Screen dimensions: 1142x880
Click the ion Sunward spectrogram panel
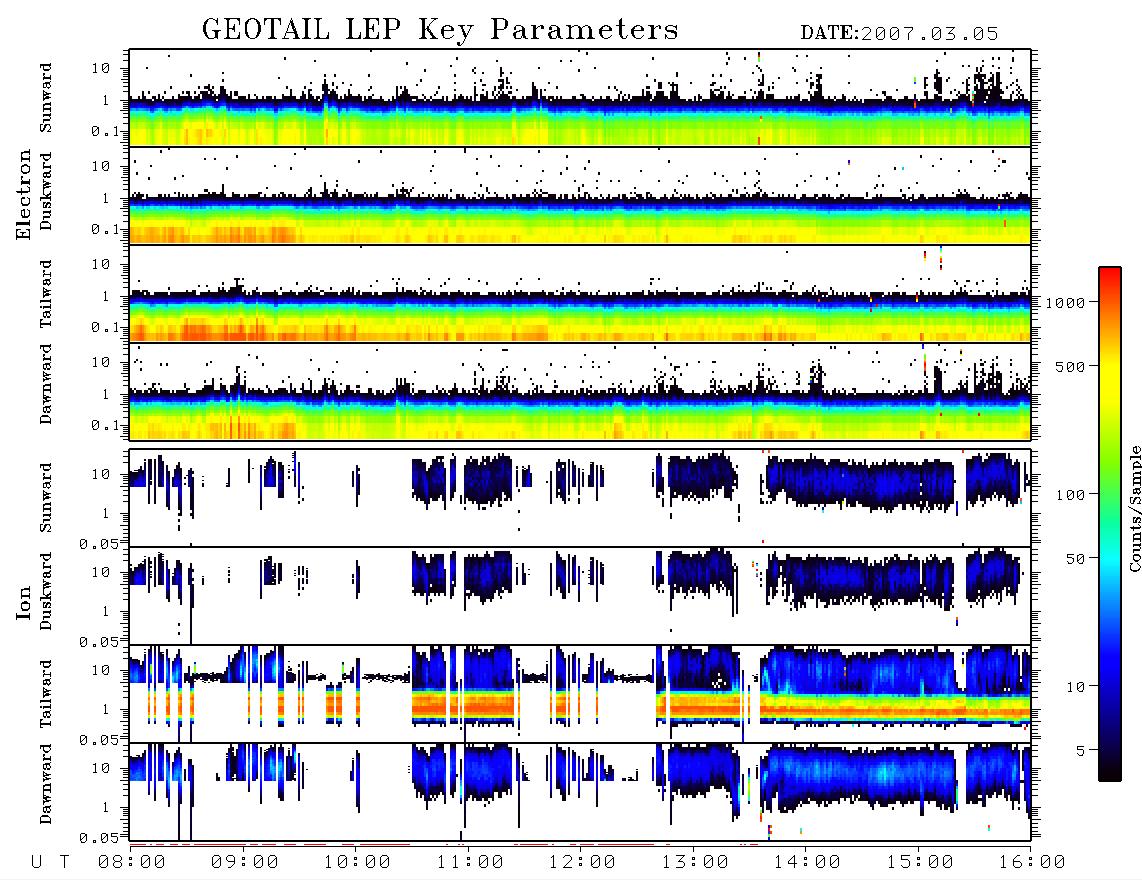pyautogui.click(x=580, y=498)
